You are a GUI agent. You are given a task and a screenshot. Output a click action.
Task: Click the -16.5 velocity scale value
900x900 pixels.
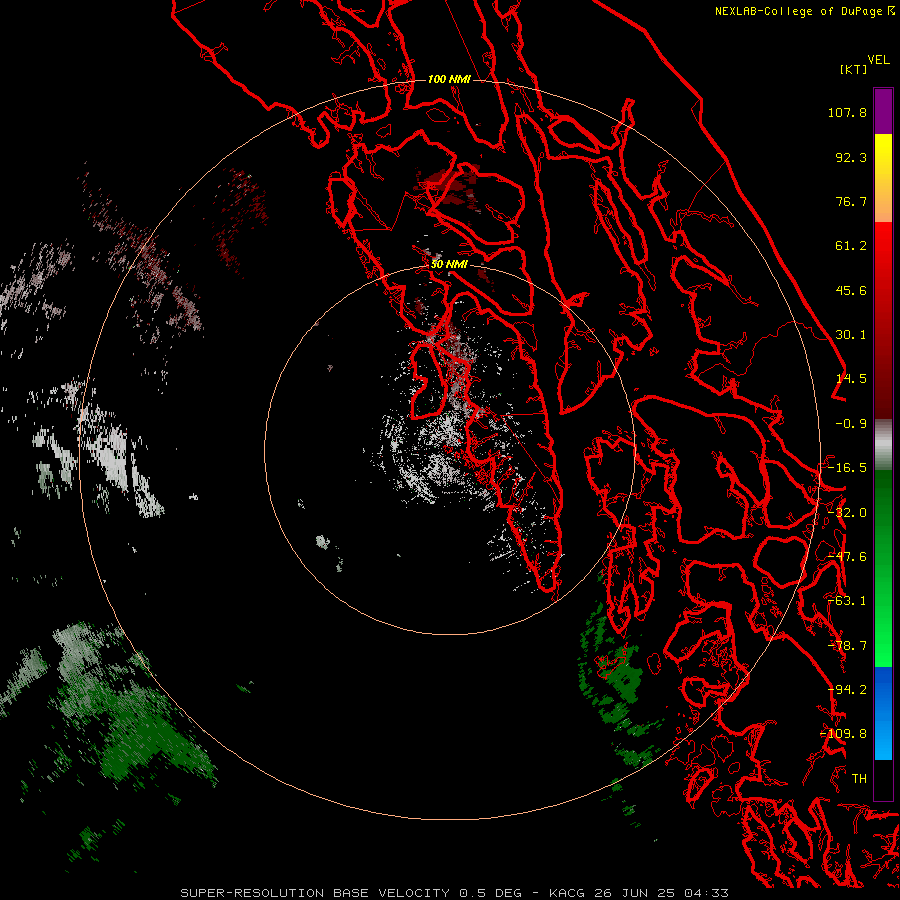(847, 468)
